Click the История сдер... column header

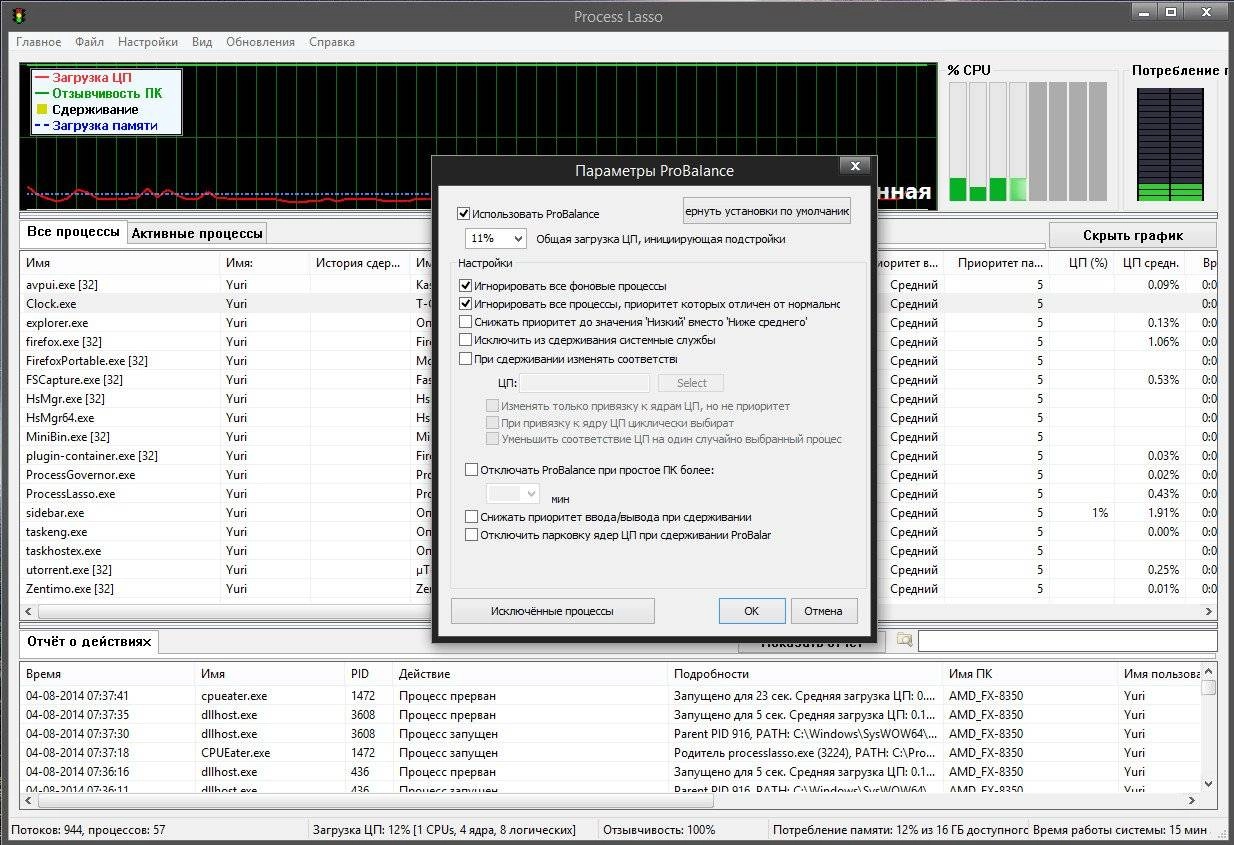click(360, 264)
